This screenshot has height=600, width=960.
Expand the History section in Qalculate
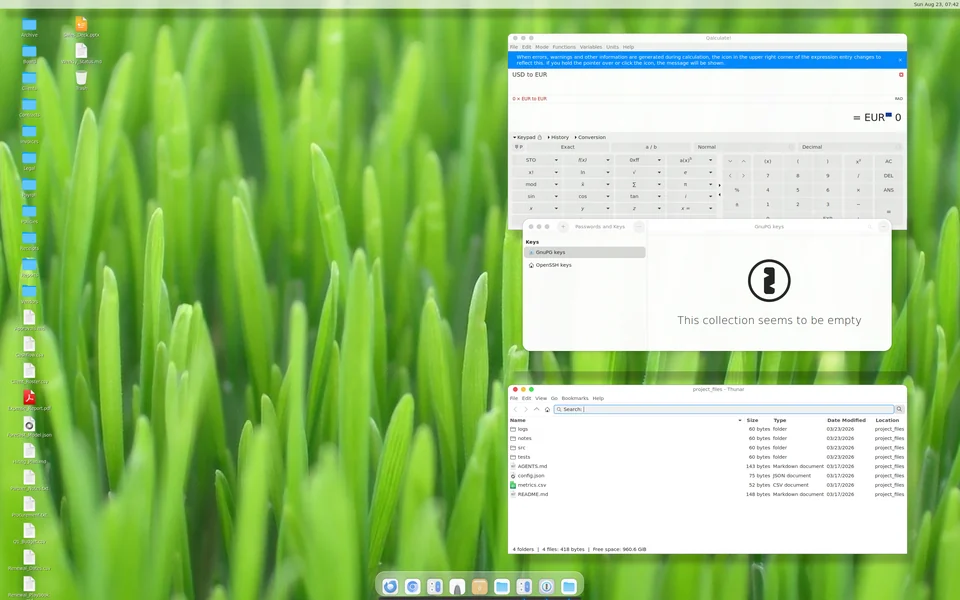tap(558, 137)
